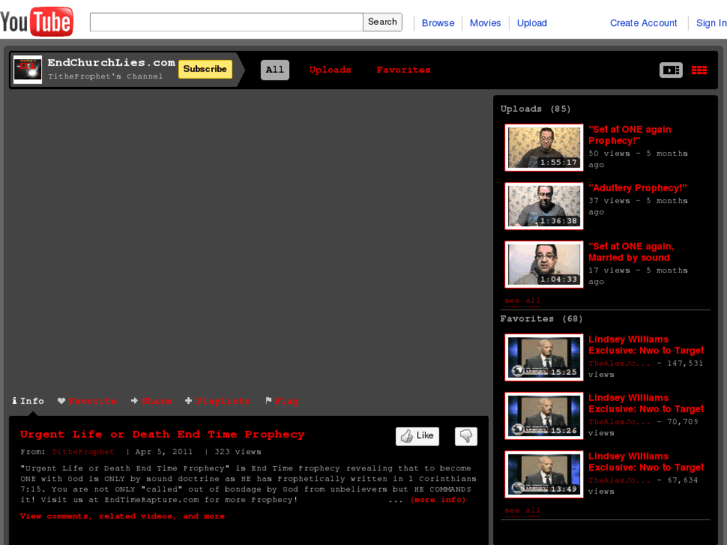Open Lindsey Williams title with 147,531 views
727x545 pixels.
[x=646, y=345]
